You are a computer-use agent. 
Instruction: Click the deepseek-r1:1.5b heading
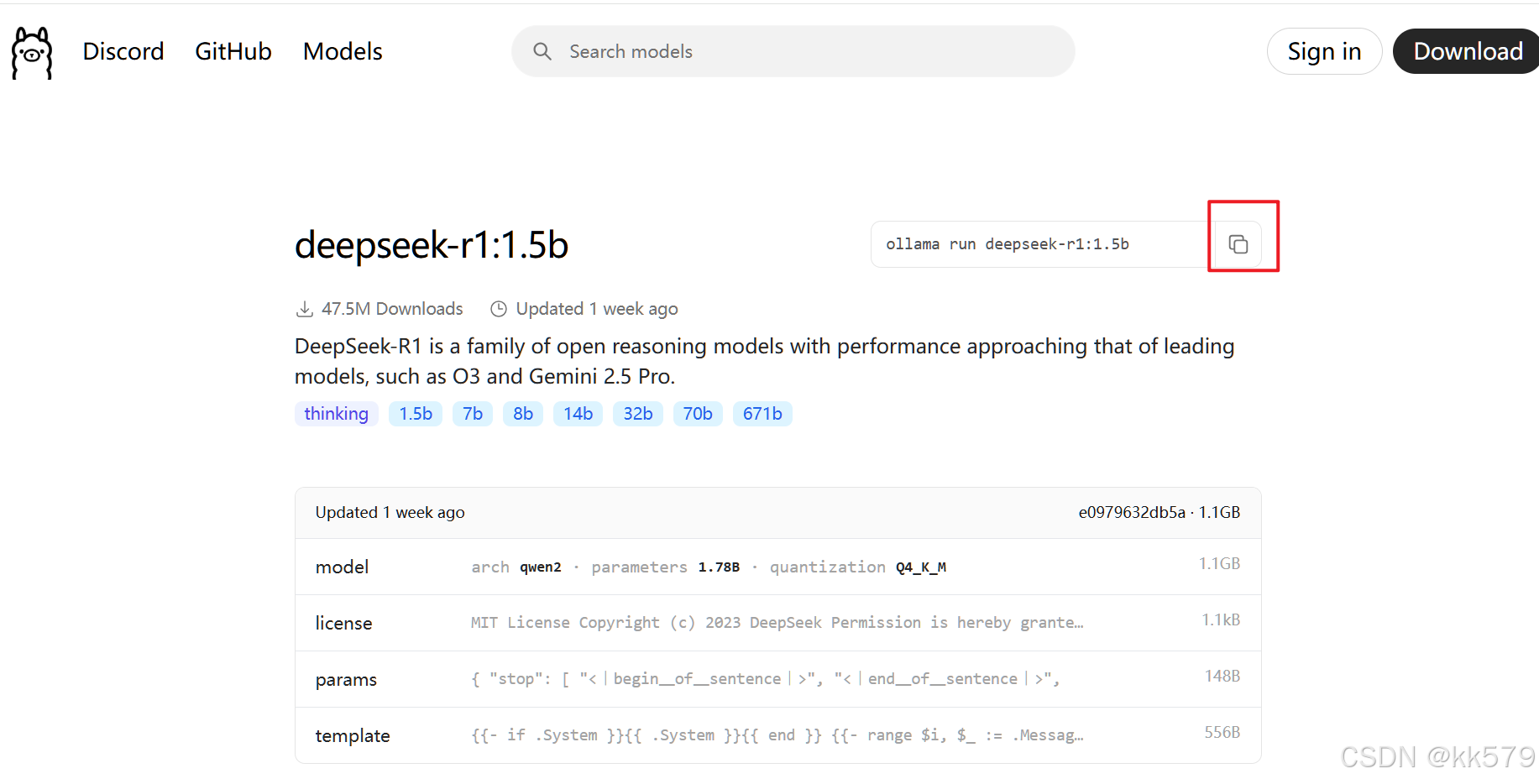click(x=432, y=245)
